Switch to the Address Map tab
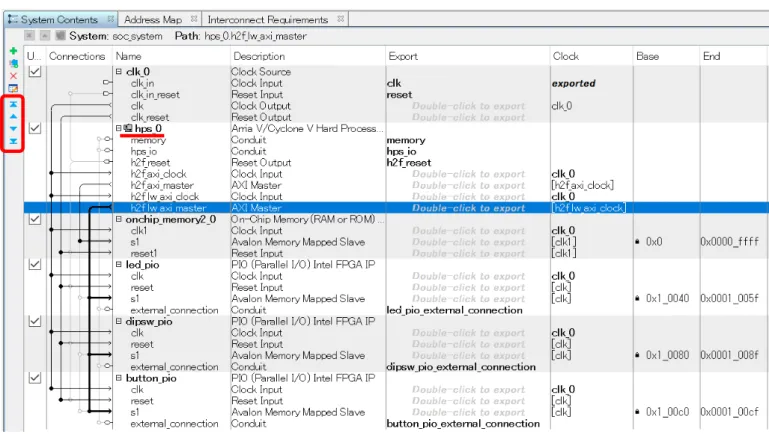The height and width of the screenshot is (434, 769). (153, 20)
